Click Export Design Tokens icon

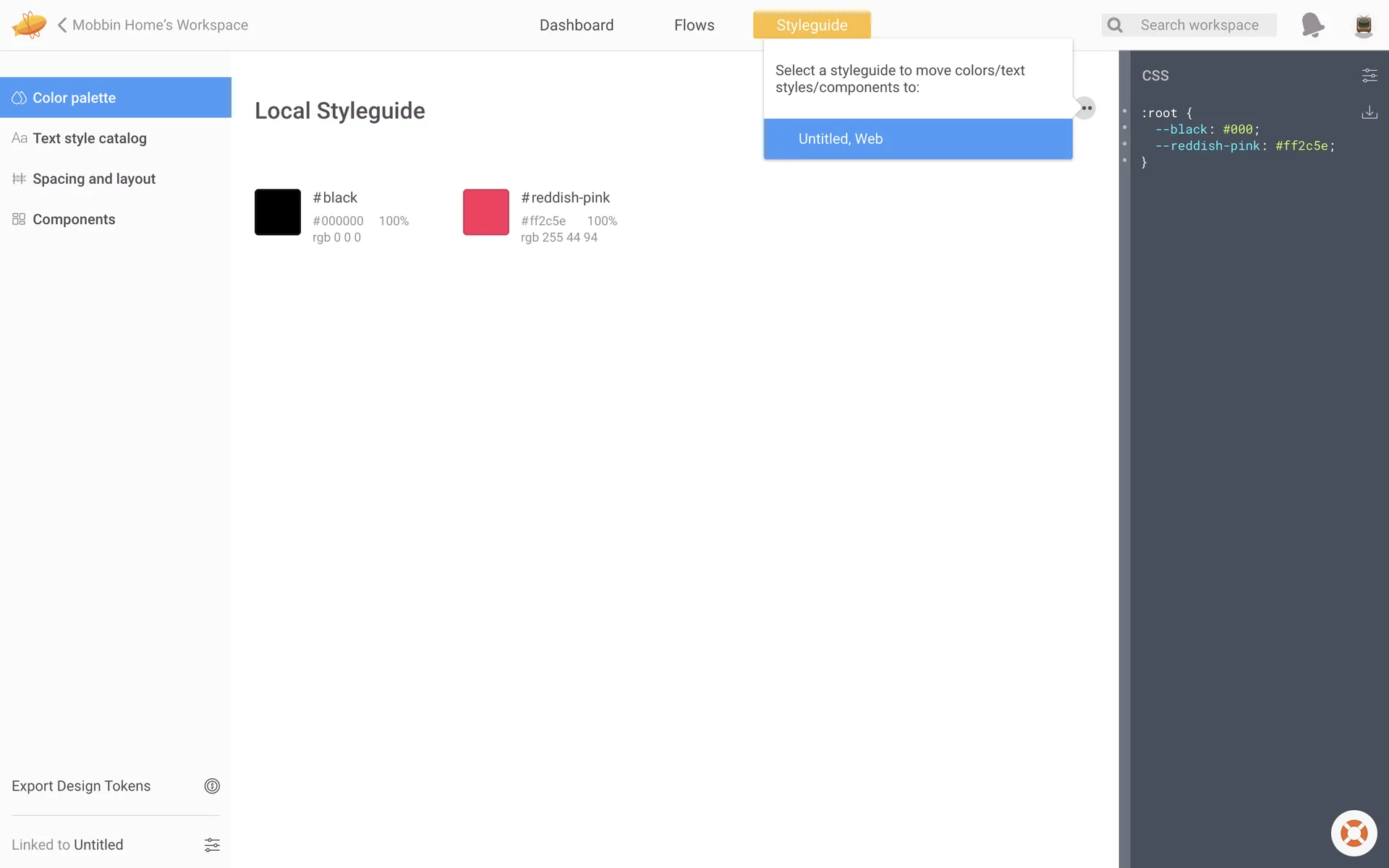tap(212, 786)
